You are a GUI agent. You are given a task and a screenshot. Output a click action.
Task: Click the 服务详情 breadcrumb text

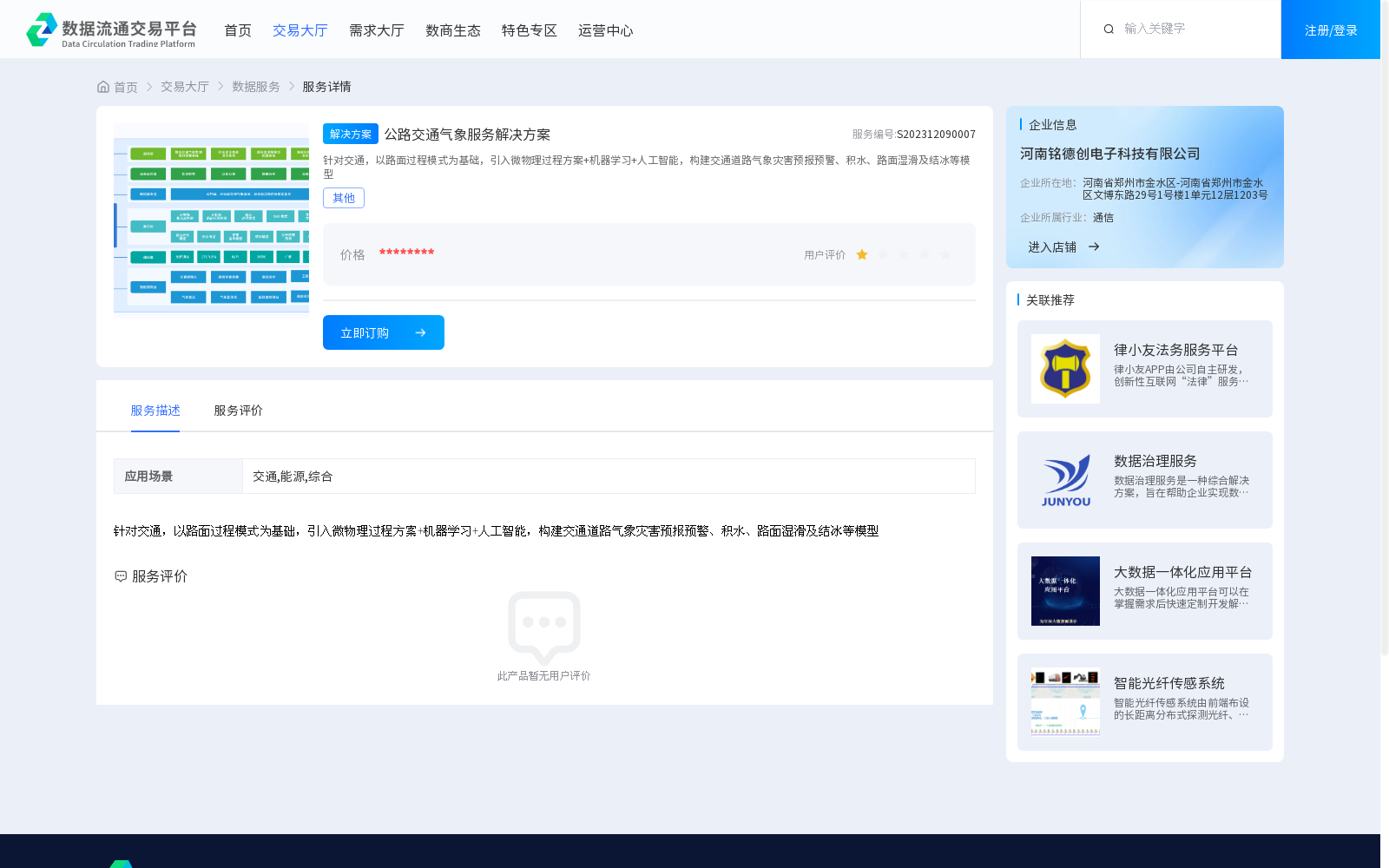[x=326, y=87]
